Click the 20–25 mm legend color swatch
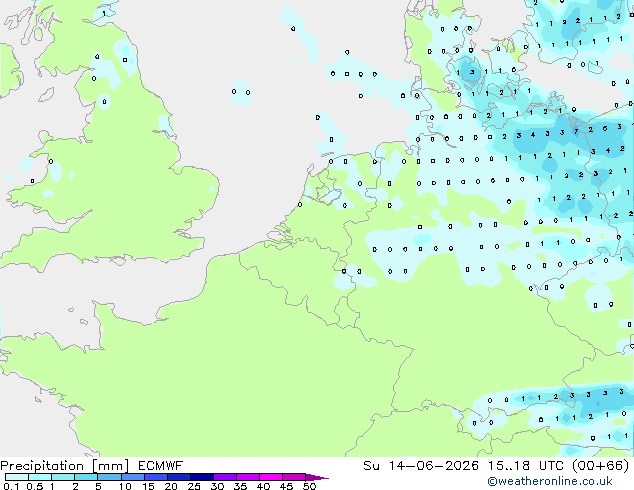 pyautogui.click(x=178, y=477)
